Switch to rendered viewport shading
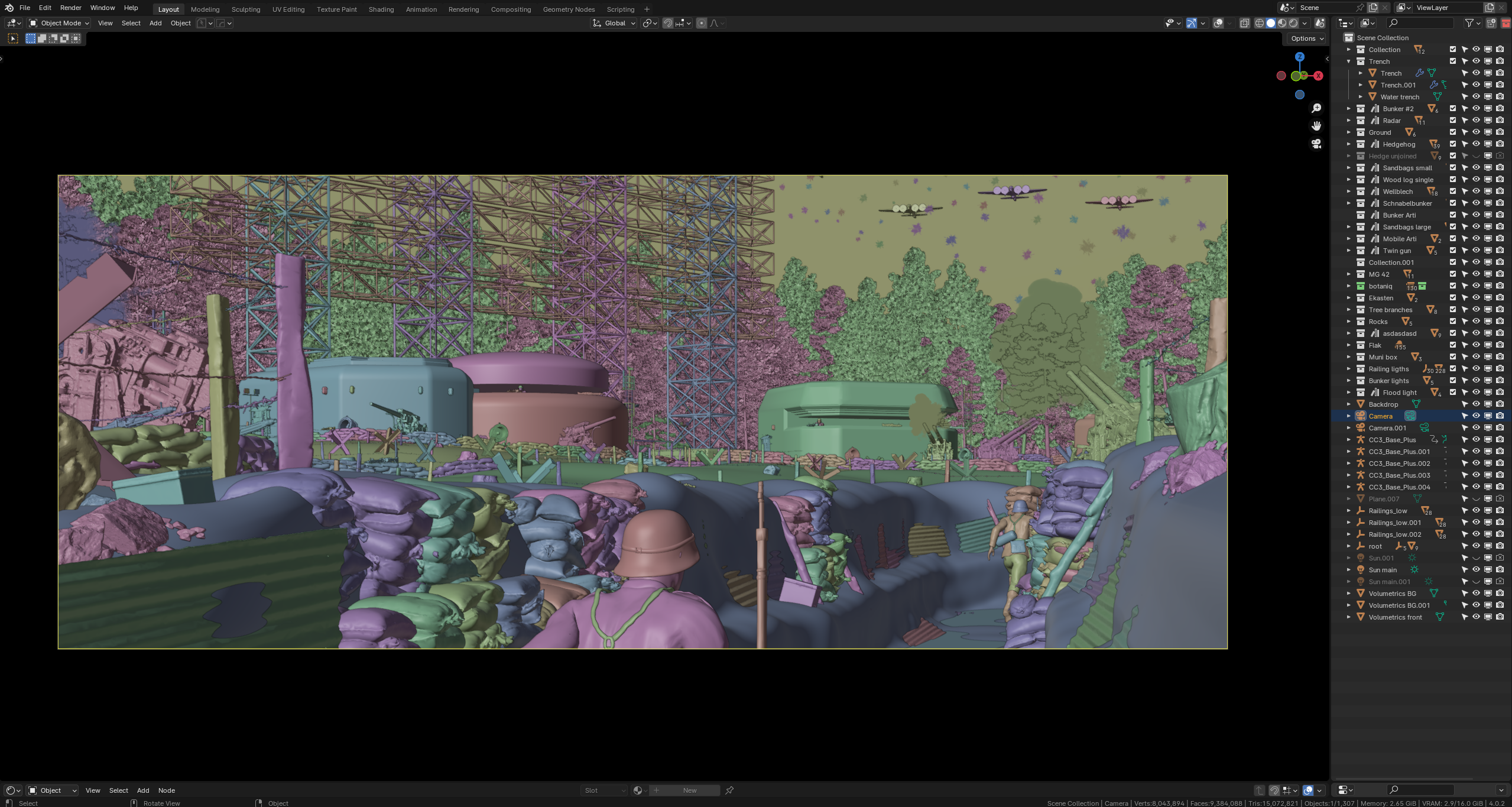Image resolution: width=1512 pixels, height=807 pixels. [x=1293, y=23]
